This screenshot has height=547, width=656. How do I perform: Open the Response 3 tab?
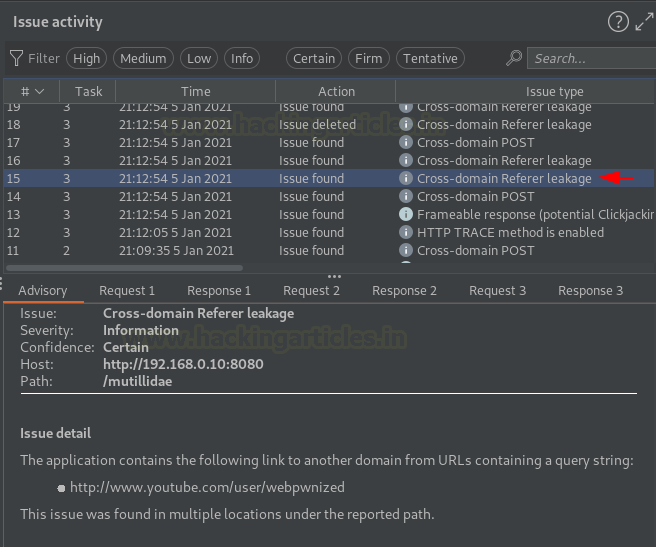(x=590, y=291)
